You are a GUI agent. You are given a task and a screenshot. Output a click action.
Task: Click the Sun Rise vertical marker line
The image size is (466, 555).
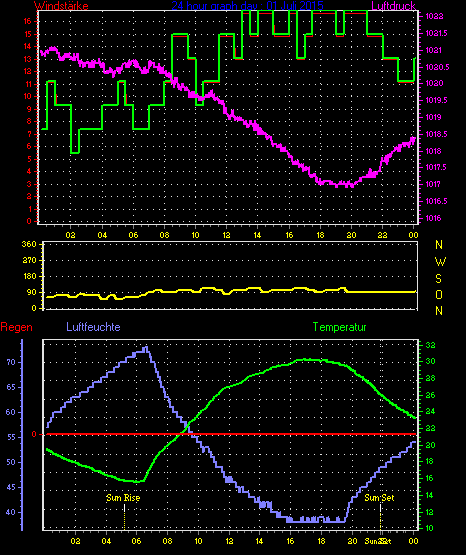[124, 517]
